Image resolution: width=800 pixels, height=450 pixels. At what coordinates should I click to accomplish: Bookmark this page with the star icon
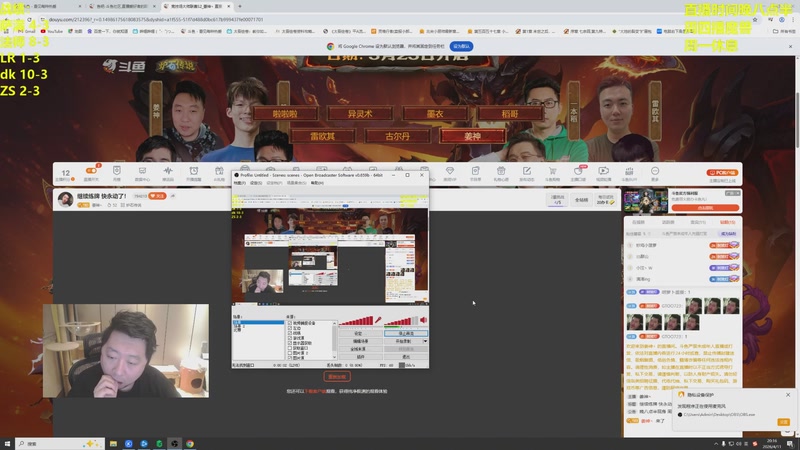click(x=755, y=19)
